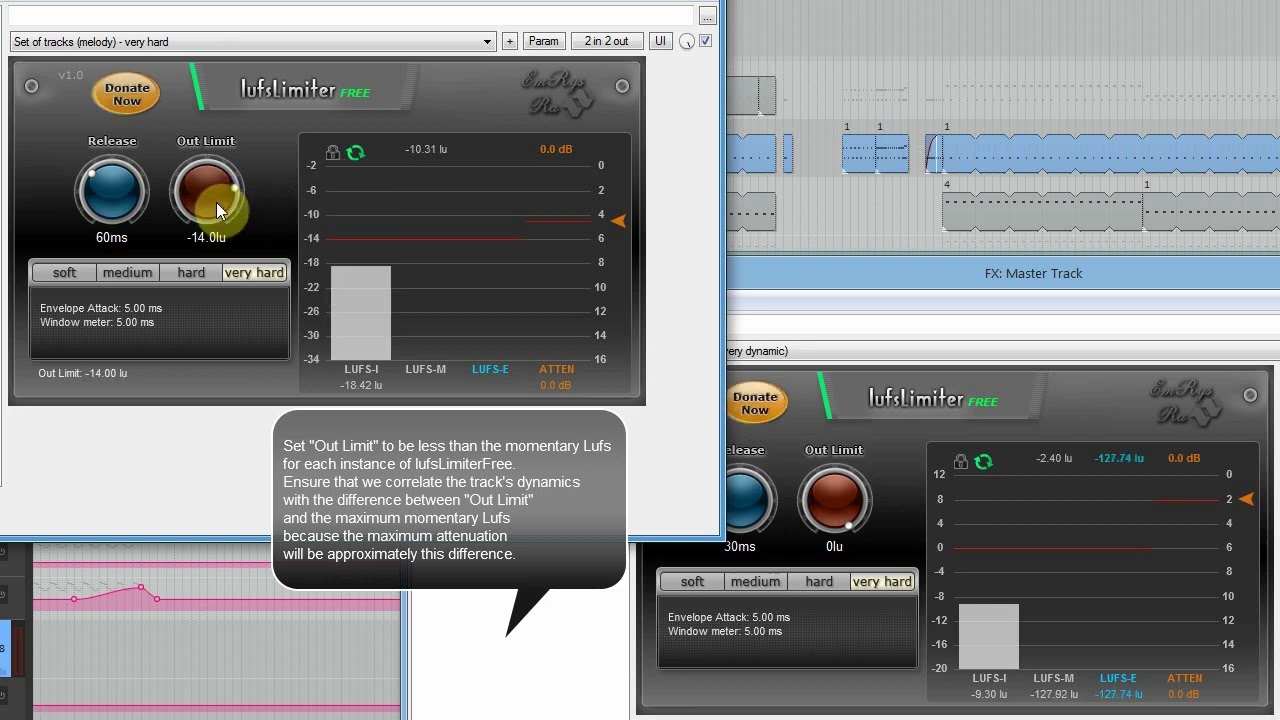1280x720 pixels.
Task: Click the Release knob set to 60ms
Action: click(112, 192)
